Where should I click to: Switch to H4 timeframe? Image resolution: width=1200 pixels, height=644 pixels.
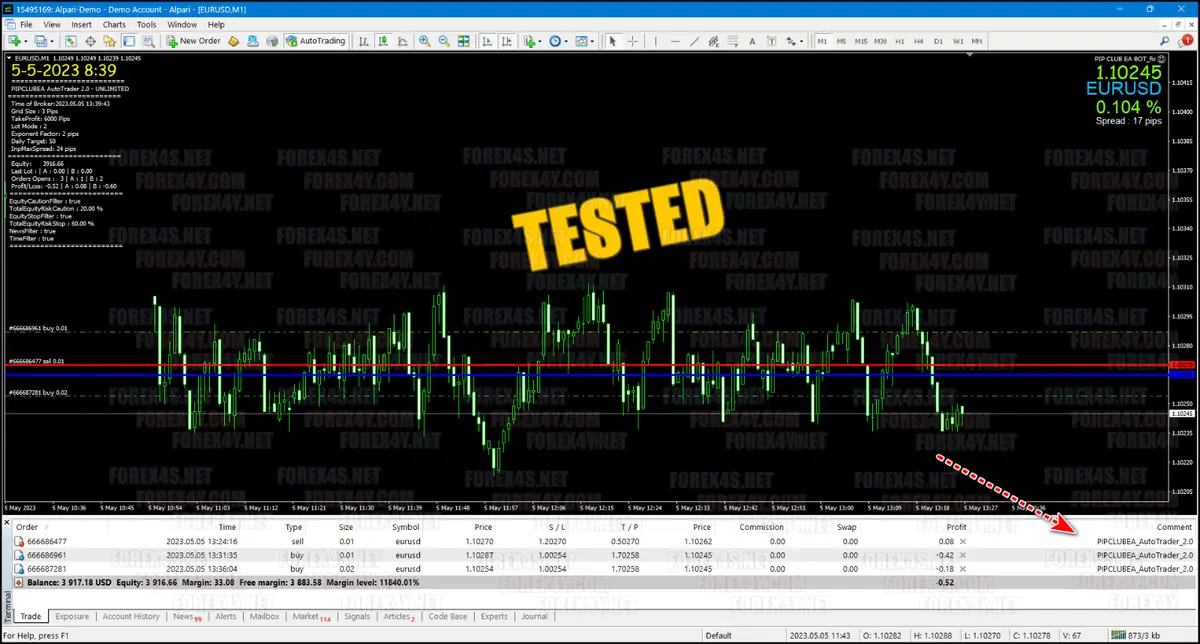tap(919, 41)
